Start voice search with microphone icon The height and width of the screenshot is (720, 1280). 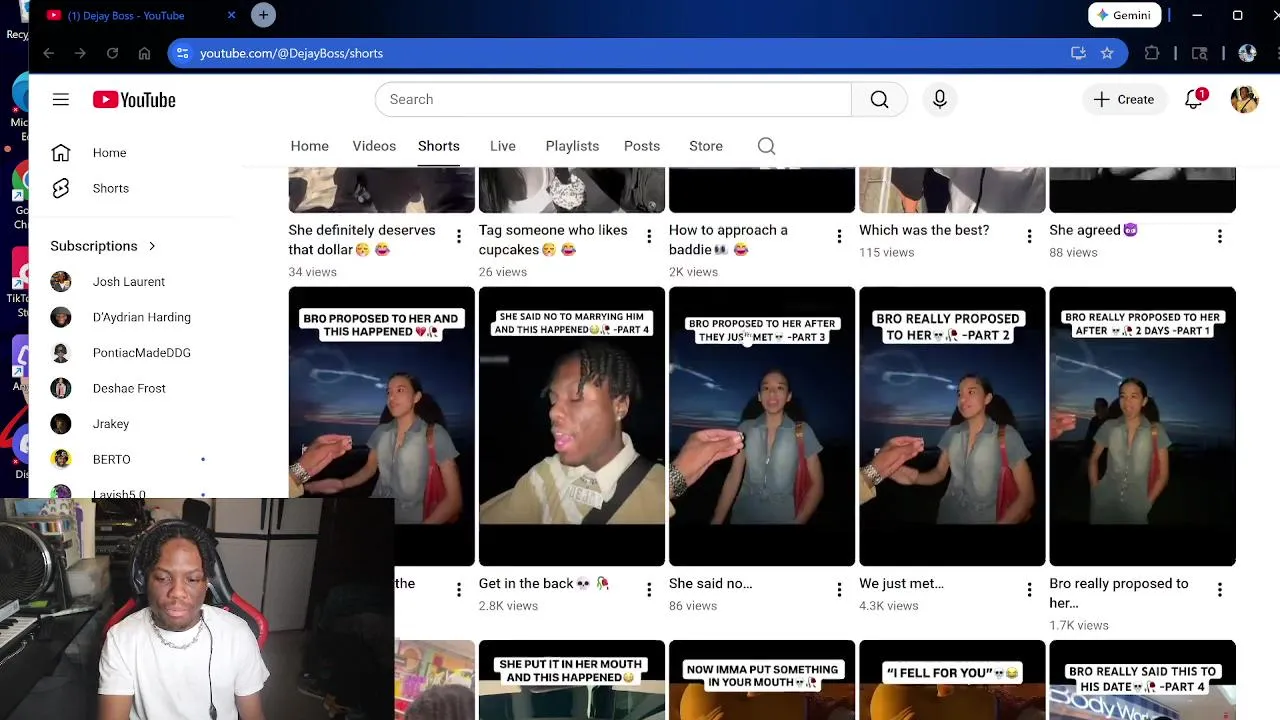(939, 99)
